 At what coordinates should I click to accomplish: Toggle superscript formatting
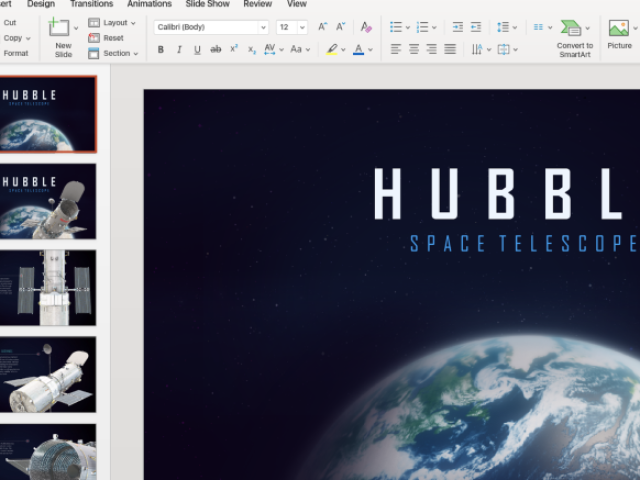click(x=234, y=49)
